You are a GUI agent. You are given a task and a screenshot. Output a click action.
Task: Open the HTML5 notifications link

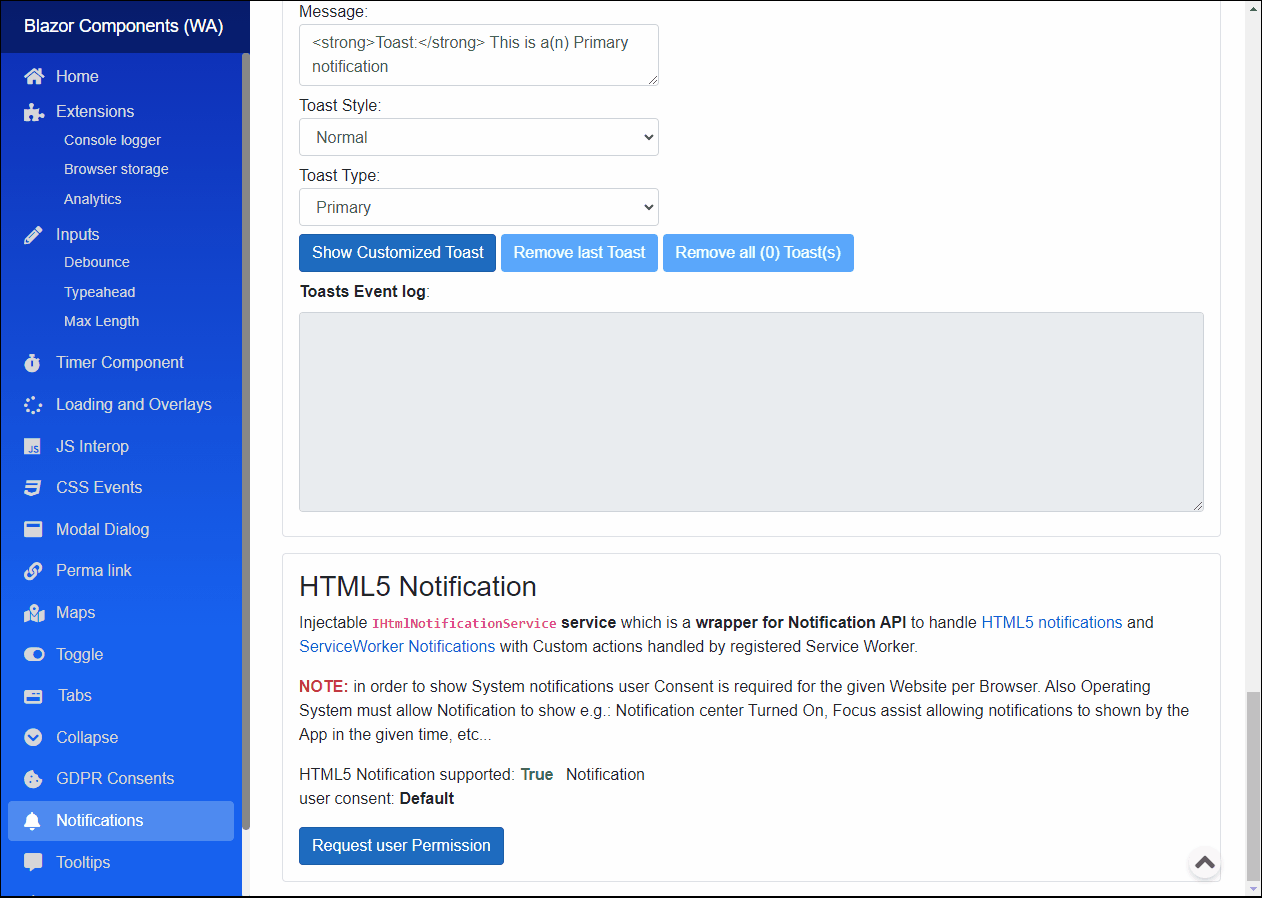(1051, 622)
